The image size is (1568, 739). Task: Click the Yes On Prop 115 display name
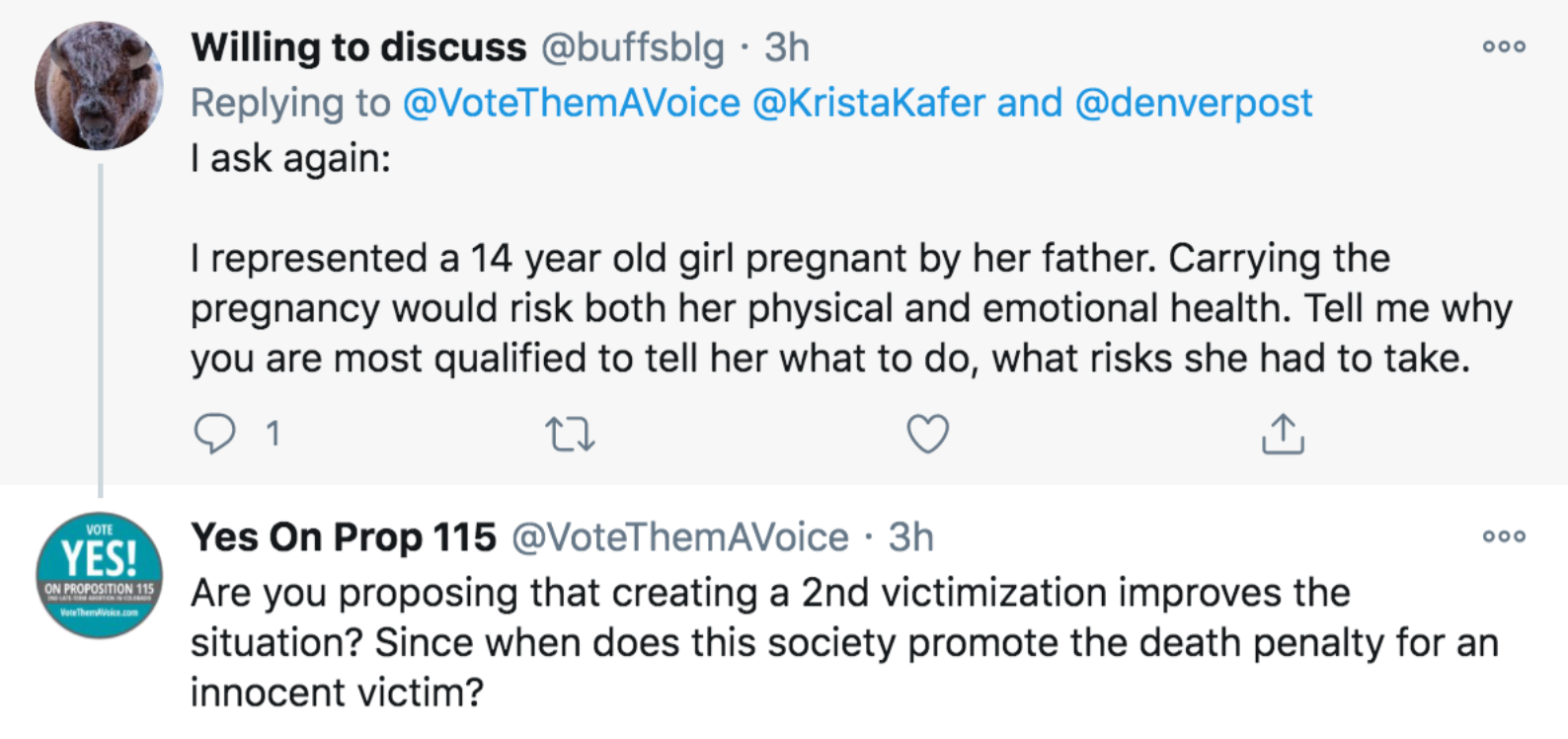click(x=344, y=537)
